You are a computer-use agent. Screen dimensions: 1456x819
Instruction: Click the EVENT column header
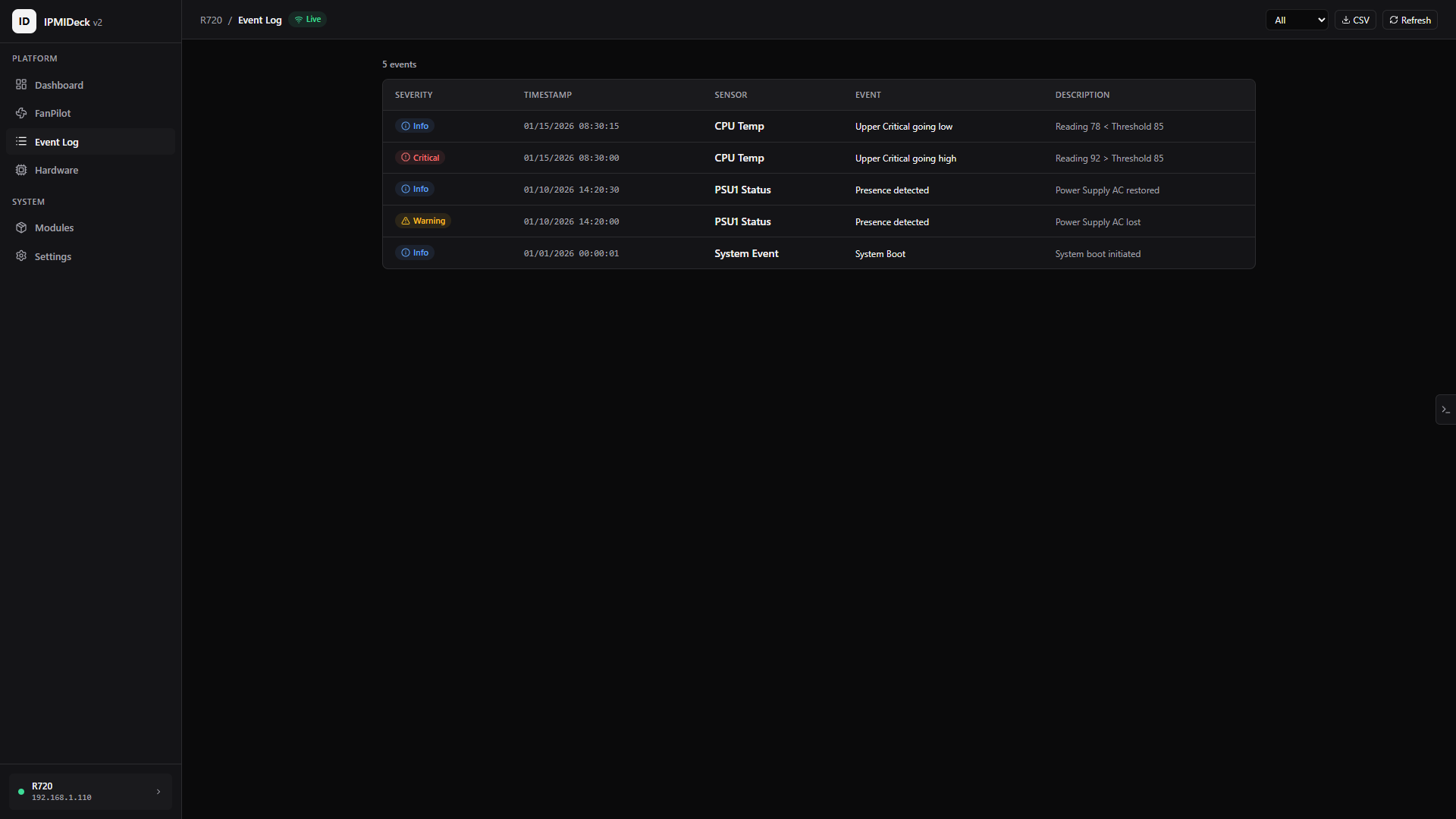(x=868, y=95)
